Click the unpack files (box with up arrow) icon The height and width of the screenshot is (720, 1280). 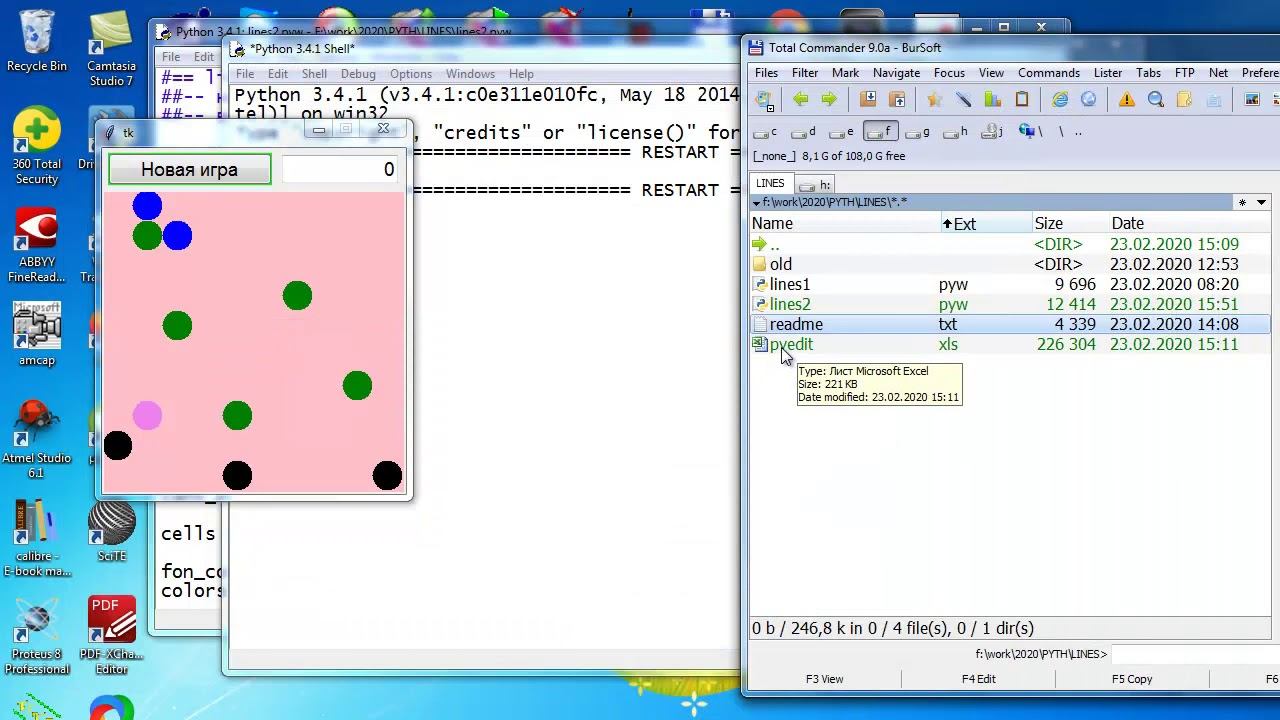pos(897,99)
